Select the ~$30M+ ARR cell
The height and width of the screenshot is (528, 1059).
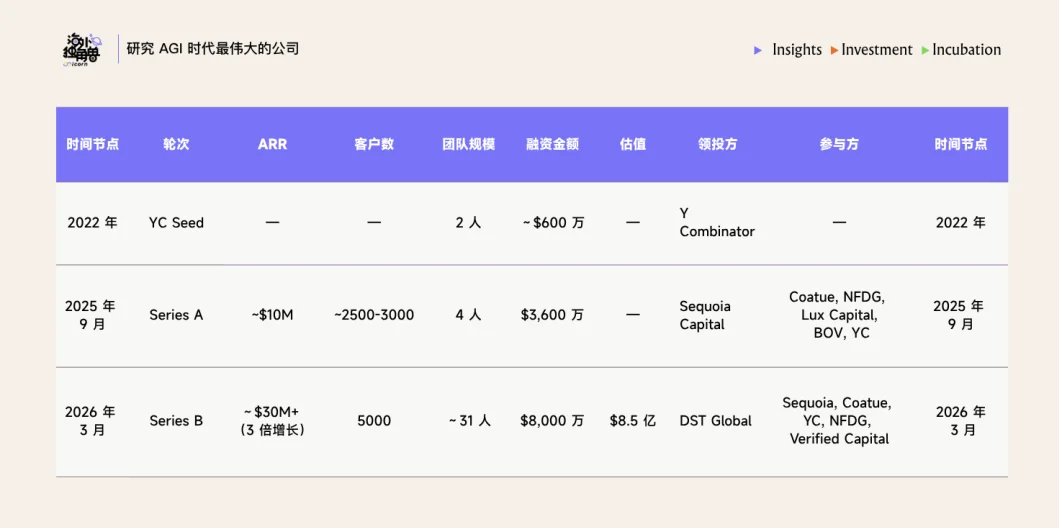pyautogui.click(x=272, y=421)
